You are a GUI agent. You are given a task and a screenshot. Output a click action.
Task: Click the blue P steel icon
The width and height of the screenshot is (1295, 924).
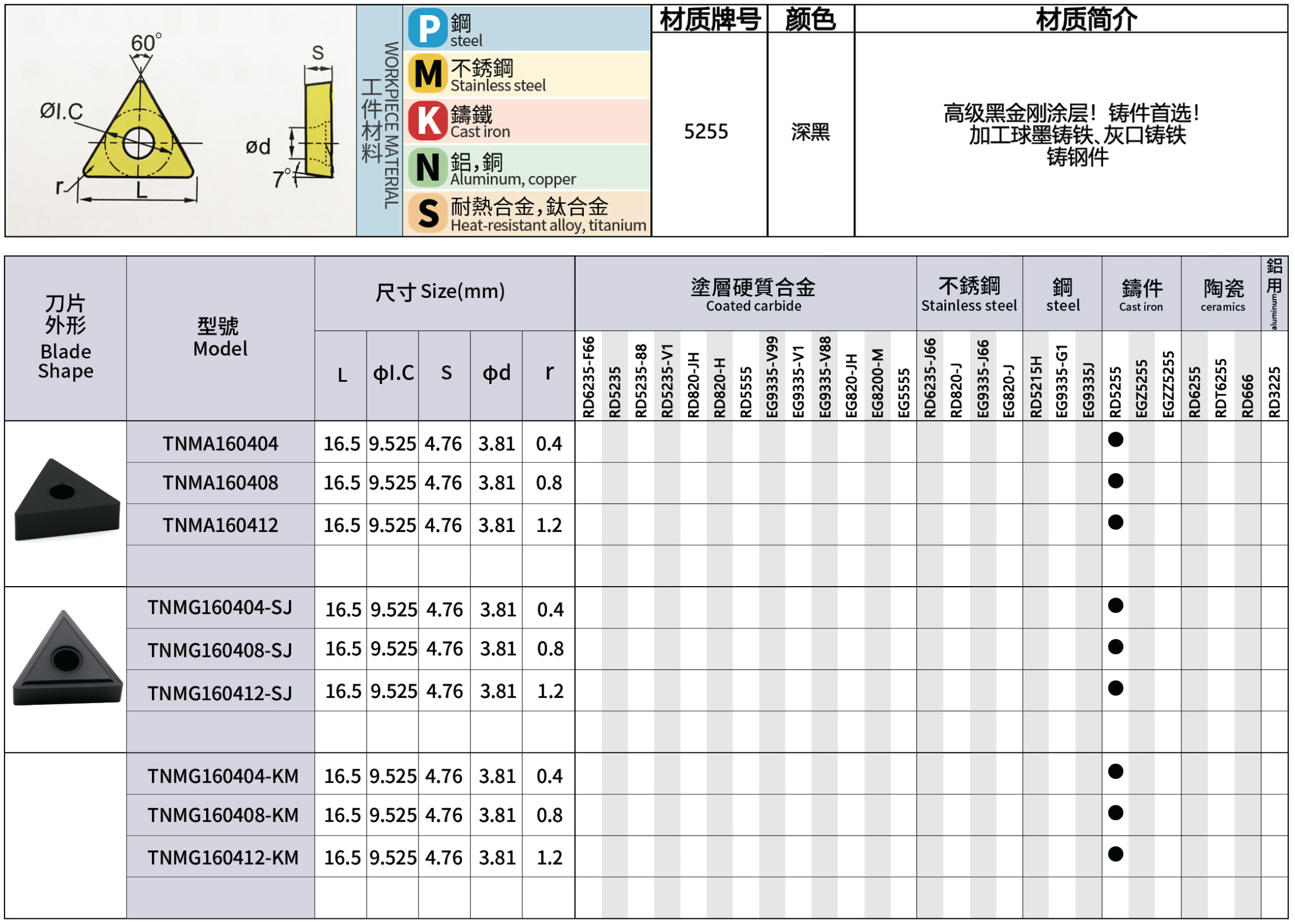point(428,28)
